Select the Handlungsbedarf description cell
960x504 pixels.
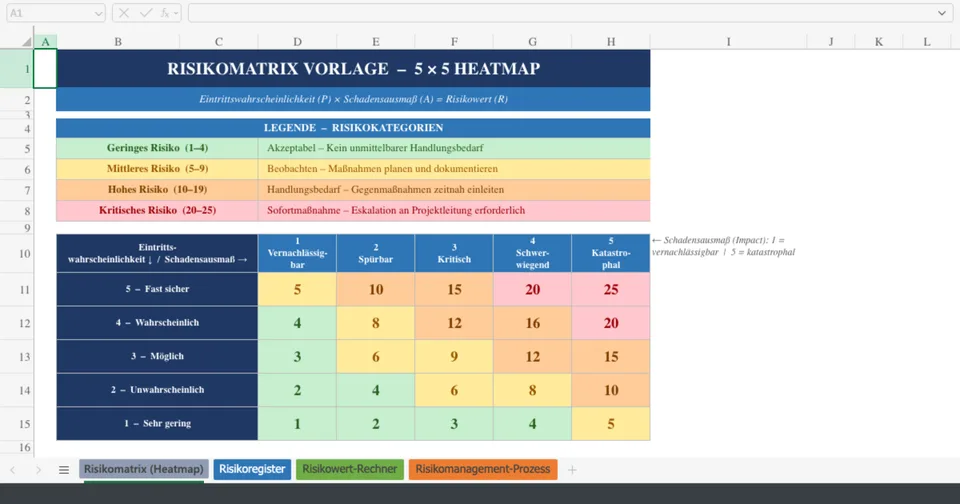(454, 190)
